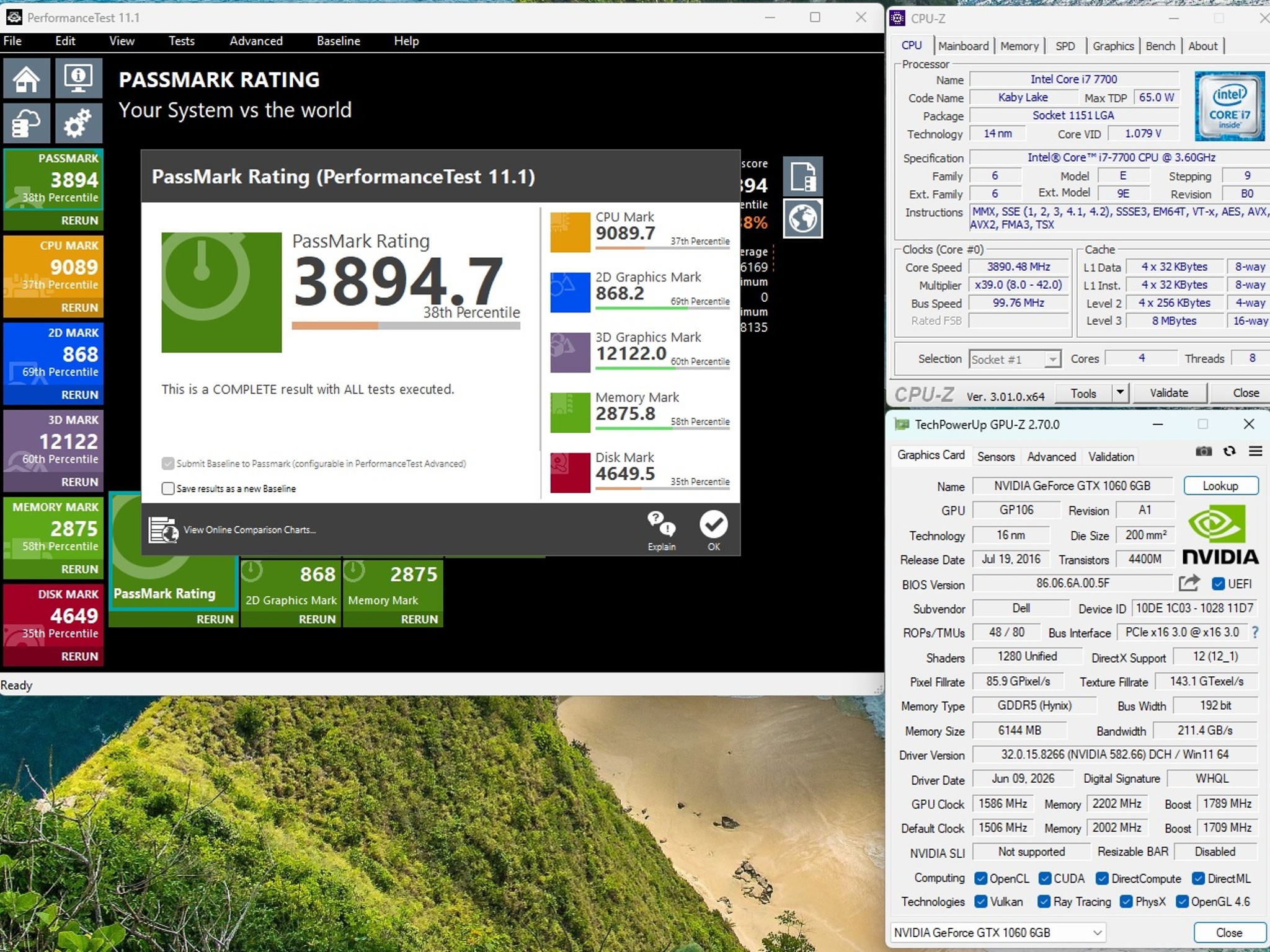Open the Advanced menu
Viewport: 1270px width, 952px height.
click(256, 41)
